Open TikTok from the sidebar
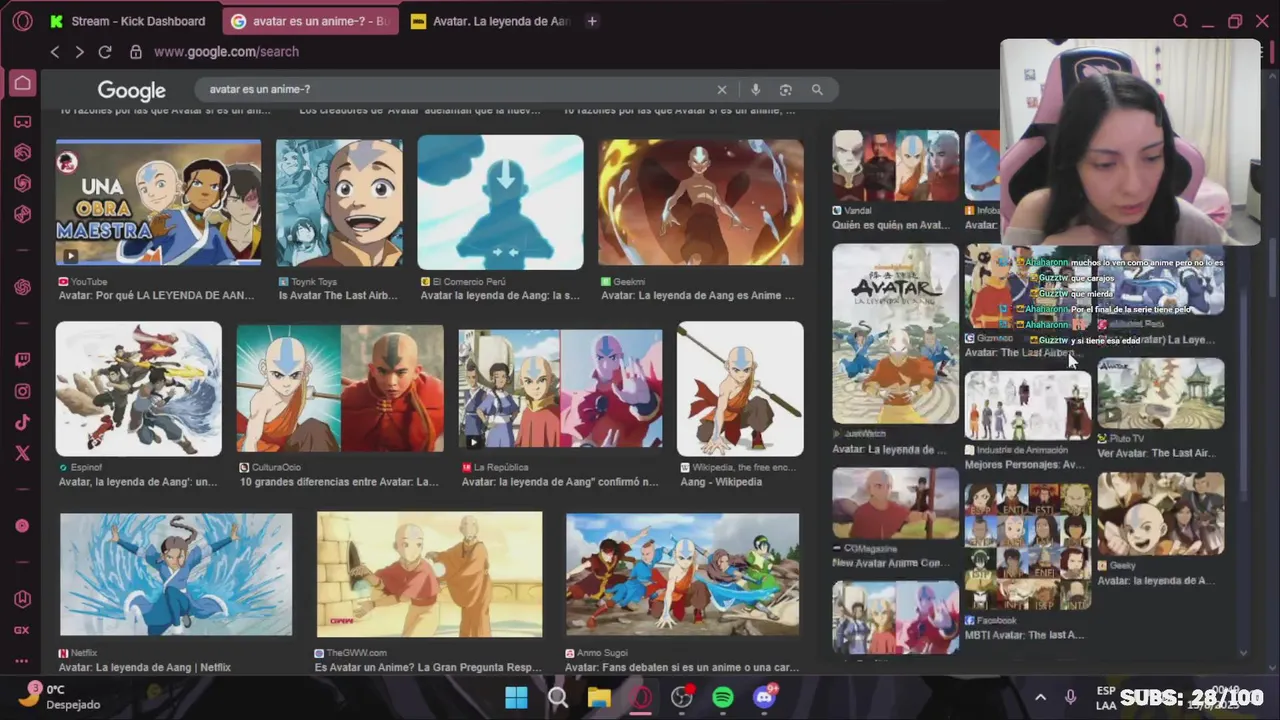1280x720 pixels. (22, 423)
